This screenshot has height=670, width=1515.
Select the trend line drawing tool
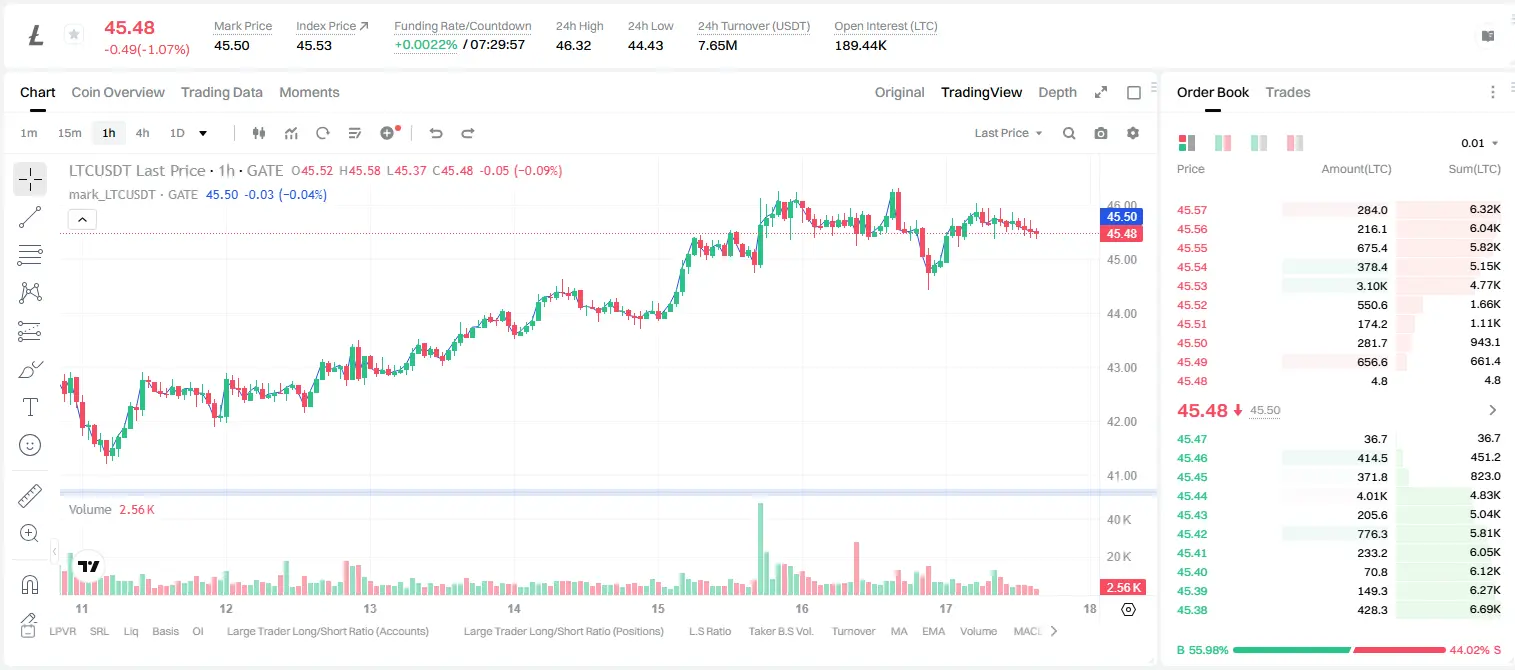pos(30,217)
